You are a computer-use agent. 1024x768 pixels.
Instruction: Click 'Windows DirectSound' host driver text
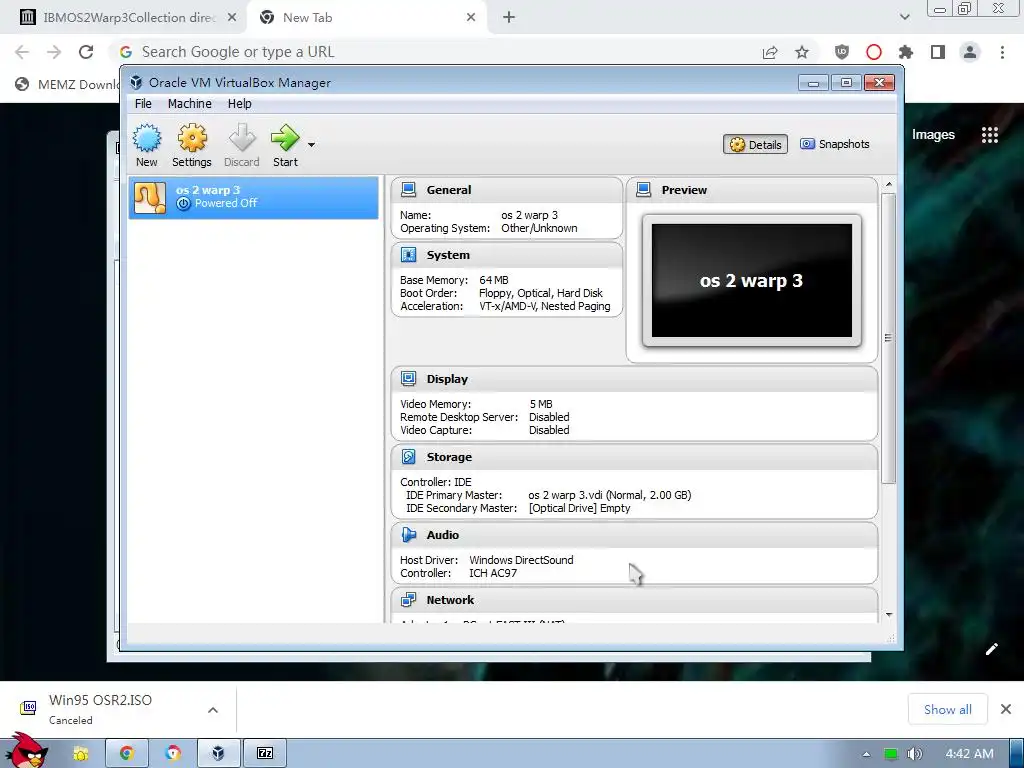[521, 560]
